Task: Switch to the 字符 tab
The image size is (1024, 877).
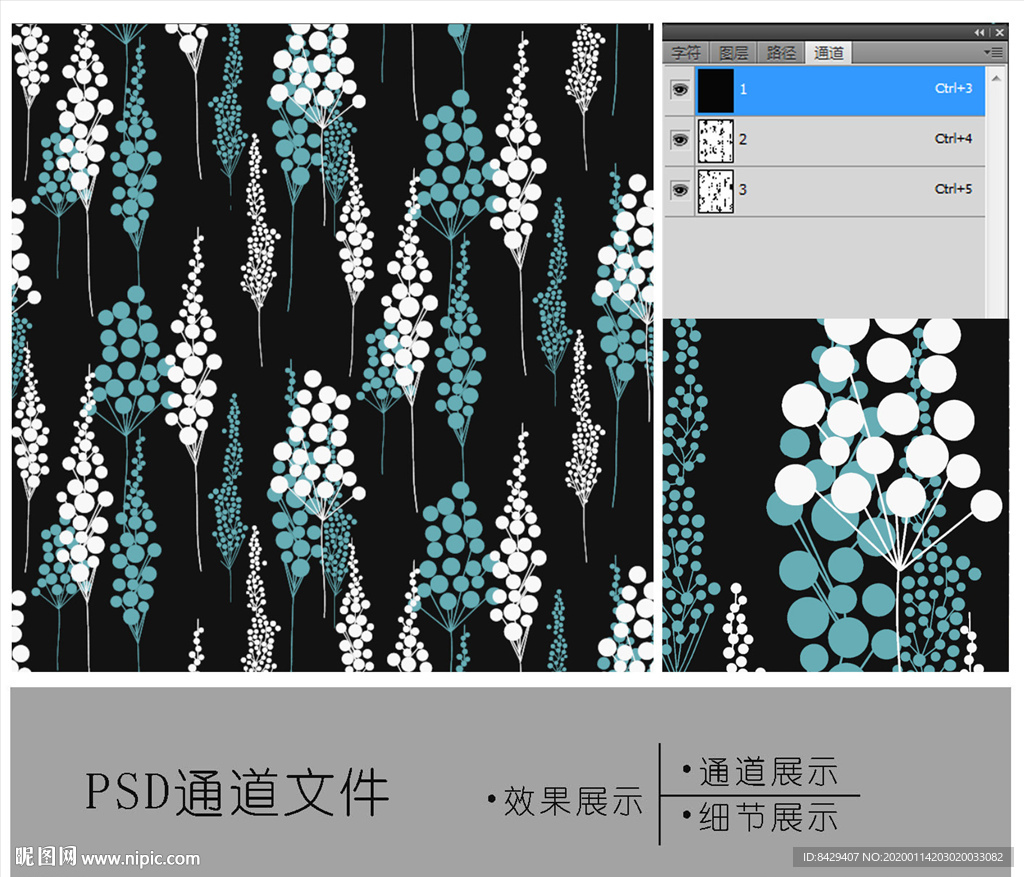Action: [x=686, y=53]
